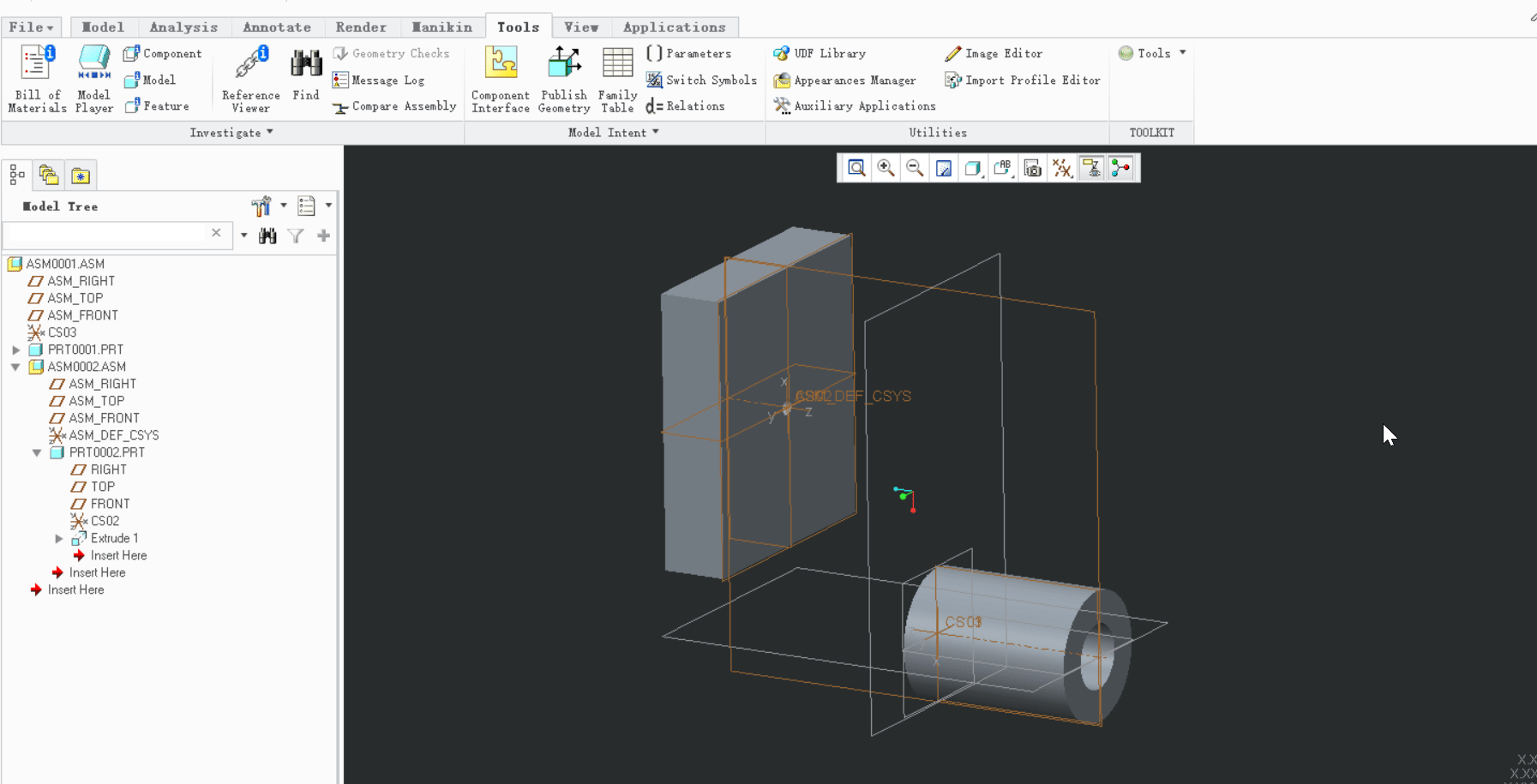This screenshot has height=784, width=1537.
Task: Expand PRT0001.PRT node
Action: 15,350
